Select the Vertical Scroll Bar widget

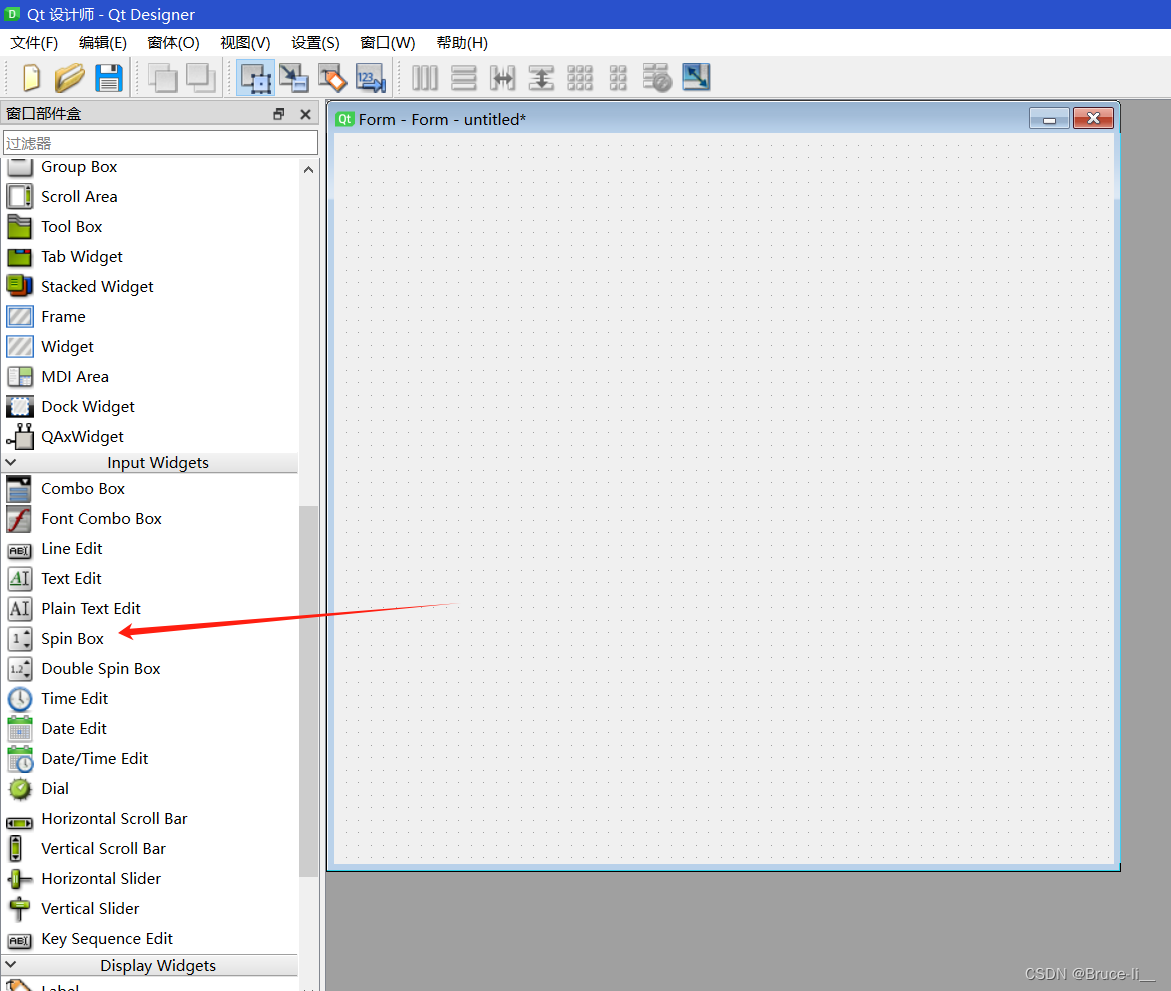(150, 848)
